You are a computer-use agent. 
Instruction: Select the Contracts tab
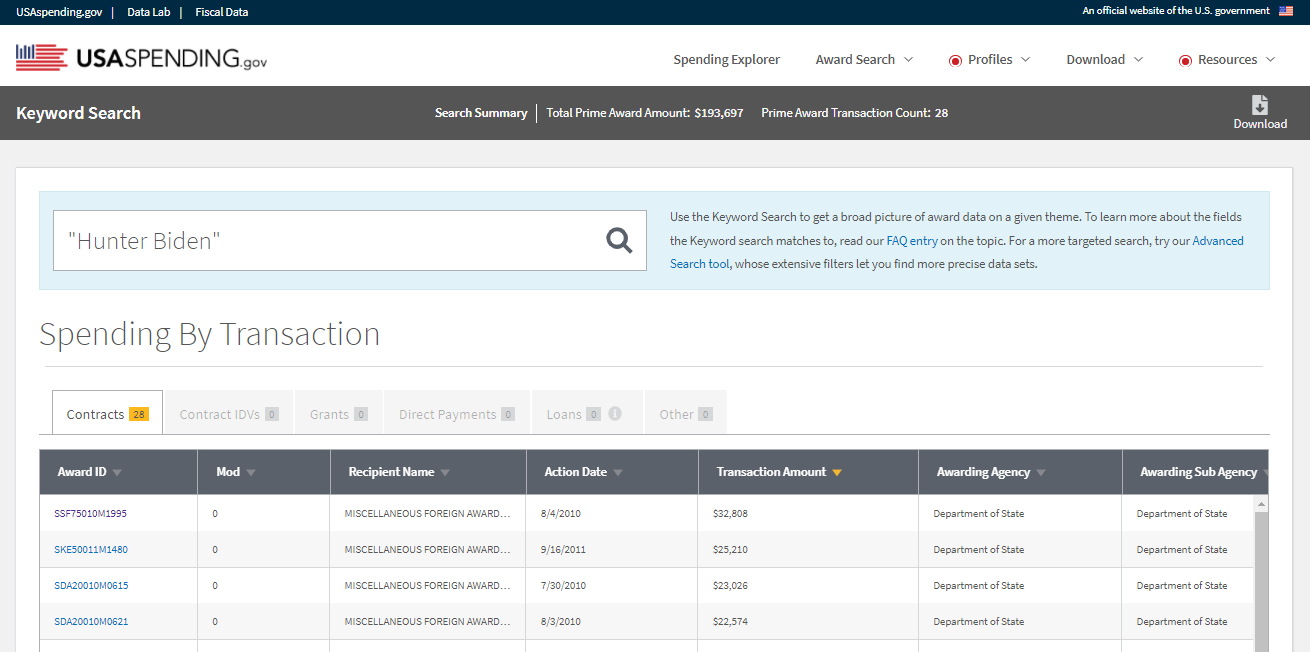point(107,412)
